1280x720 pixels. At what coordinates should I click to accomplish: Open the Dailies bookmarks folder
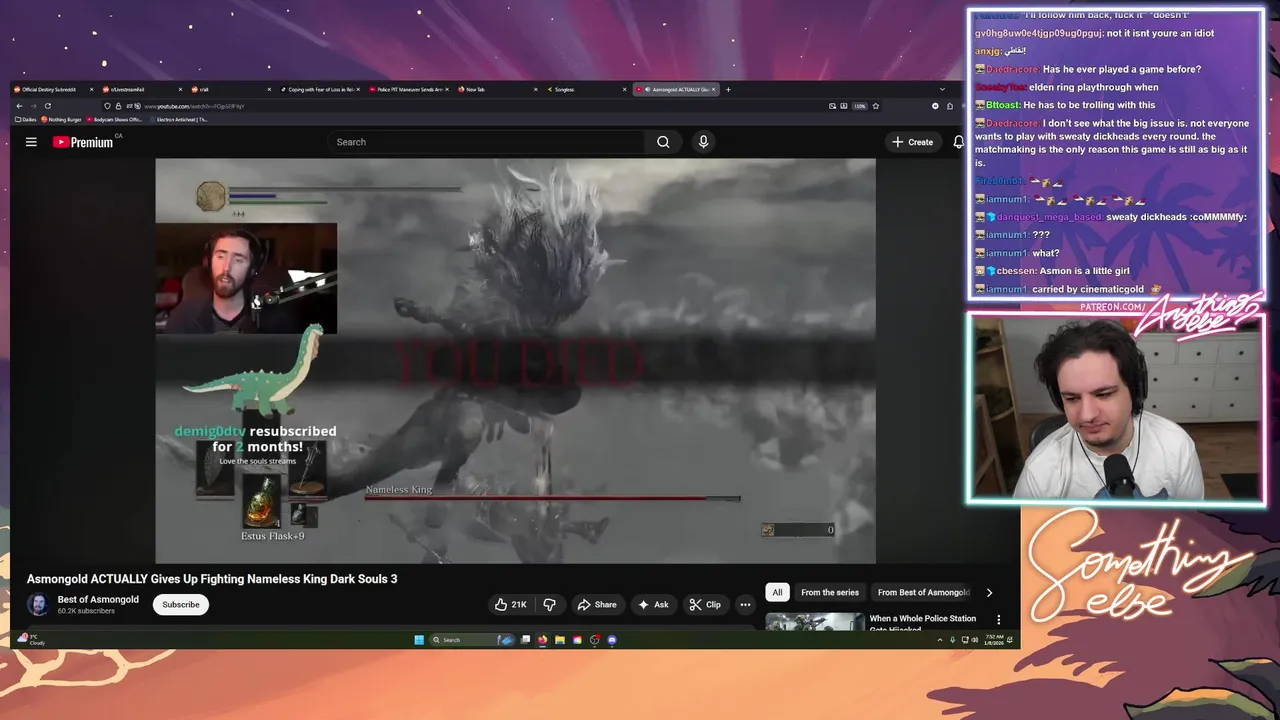point(25,119)
